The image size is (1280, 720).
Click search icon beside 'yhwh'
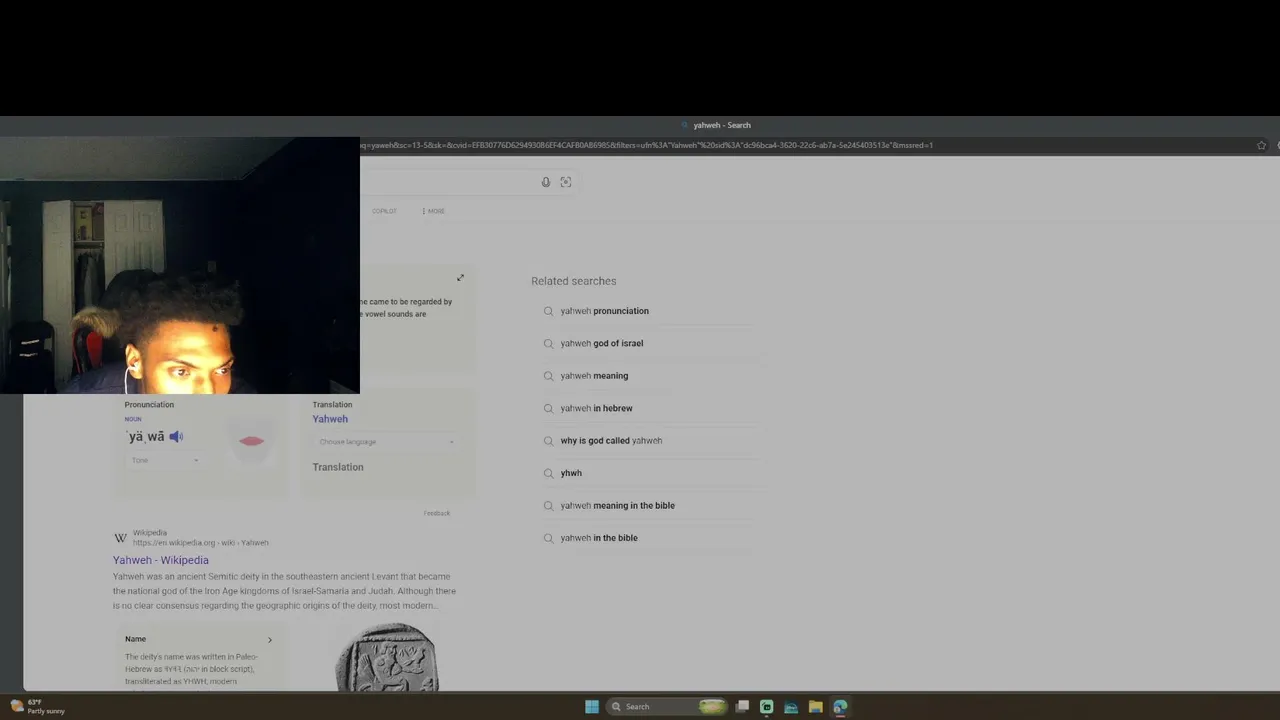(548, 473)
